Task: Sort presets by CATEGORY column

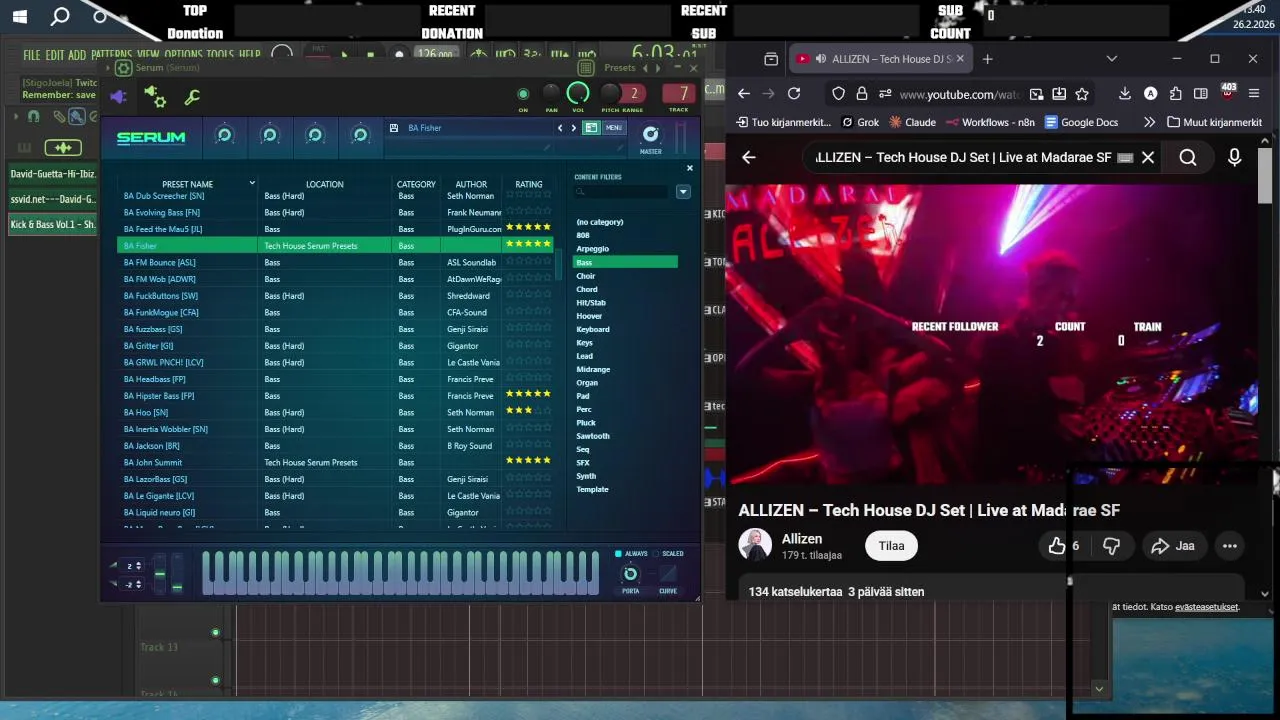Action: pos(416,184)
